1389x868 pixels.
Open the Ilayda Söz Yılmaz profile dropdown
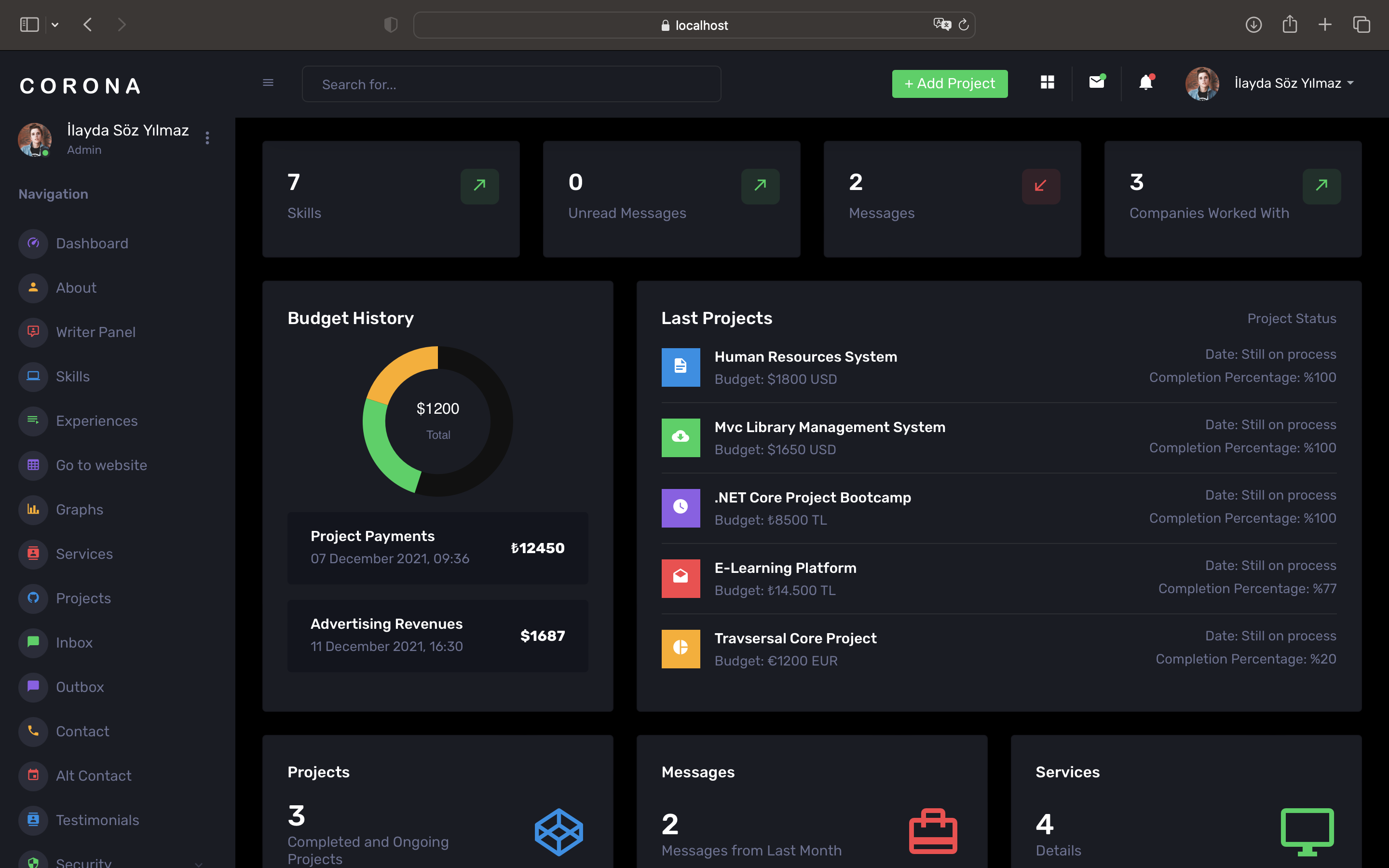pyautogui.click(x=1294, y=83)
